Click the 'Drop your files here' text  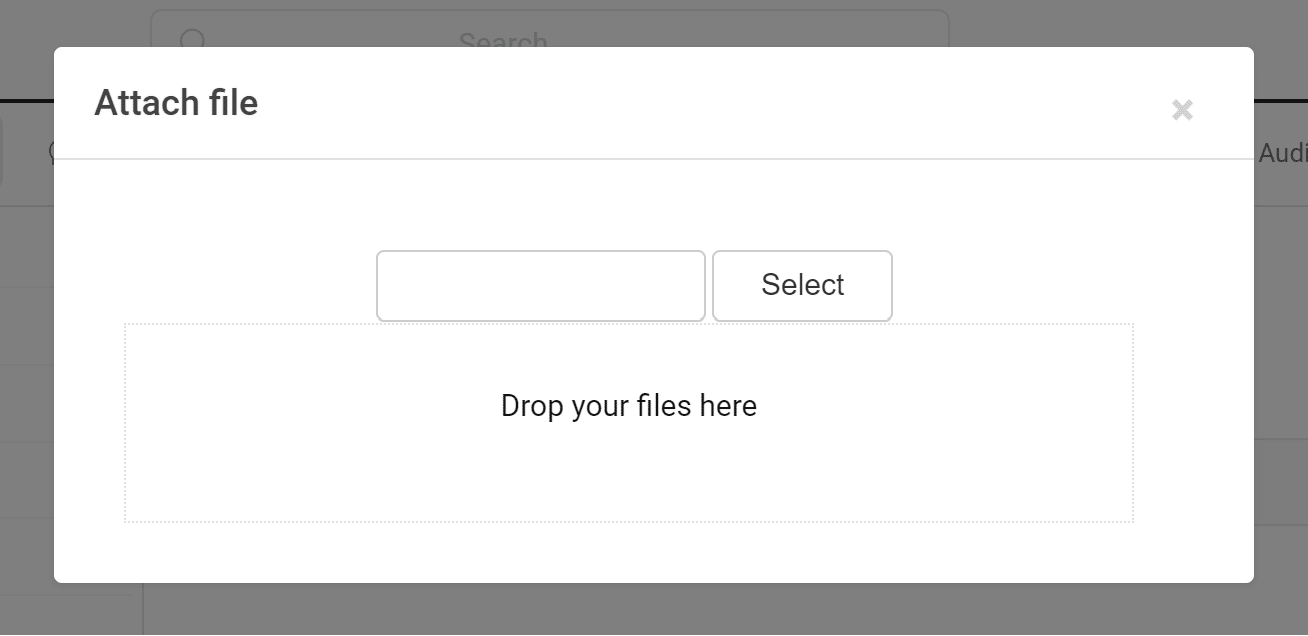(x=628, y=406)
